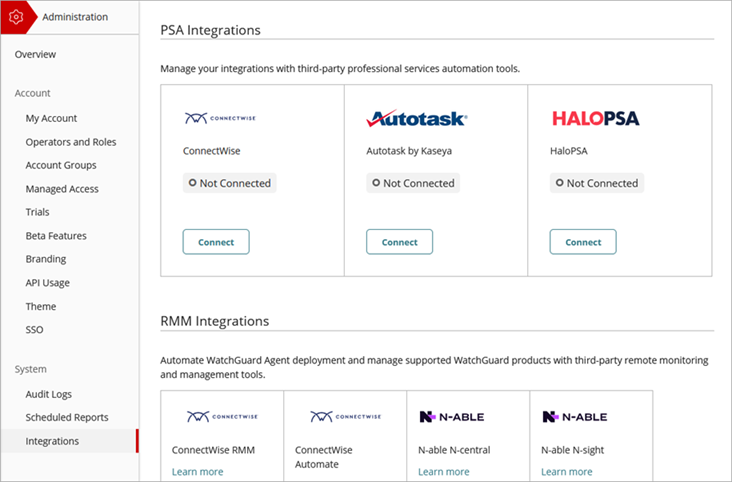
Task: Open the Overview page
Action: coord(35,55)
